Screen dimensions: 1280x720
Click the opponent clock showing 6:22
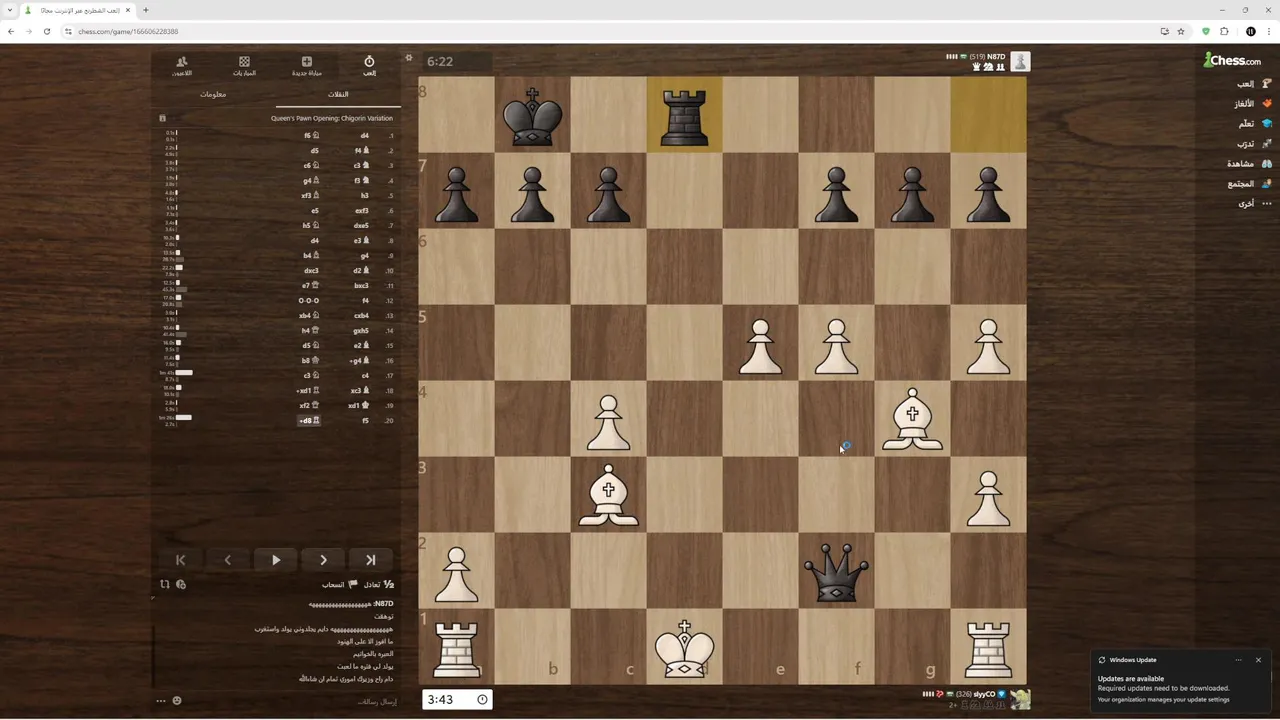tap(456, 61)
